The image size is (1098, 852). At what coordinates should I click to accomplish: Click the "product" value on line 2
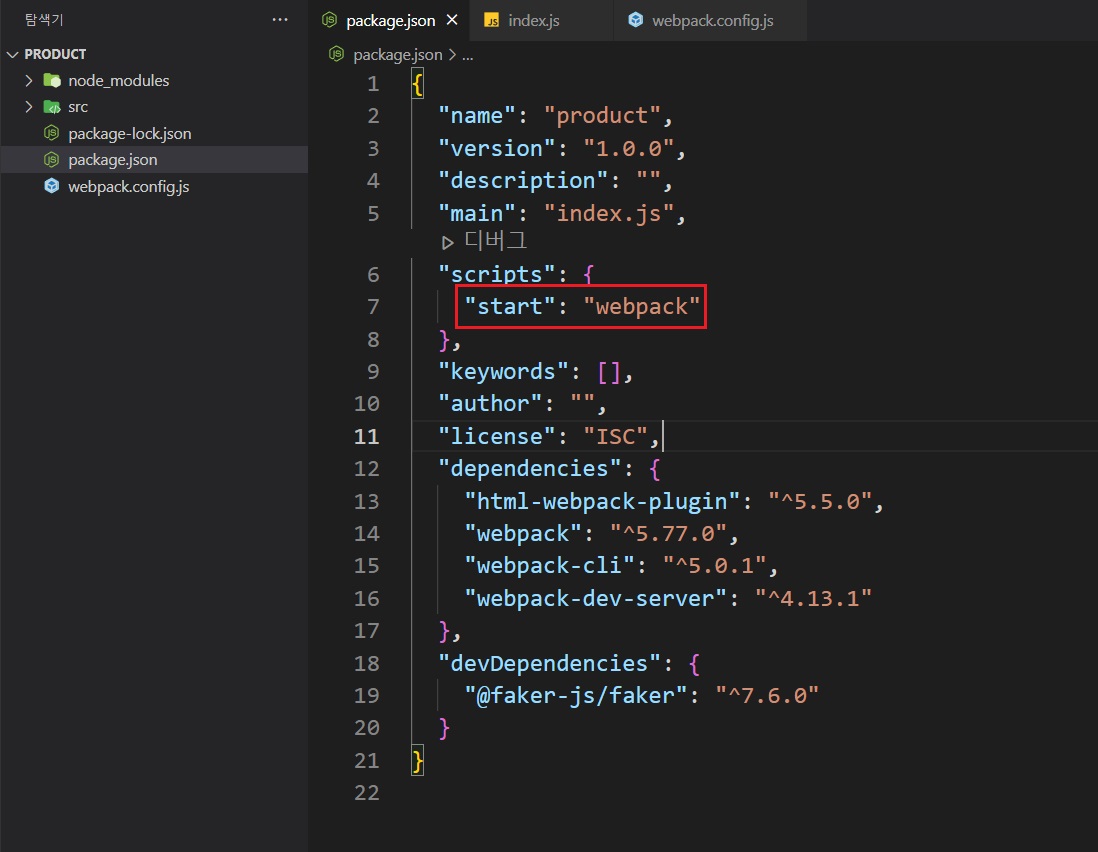click(x=602, y=116)
